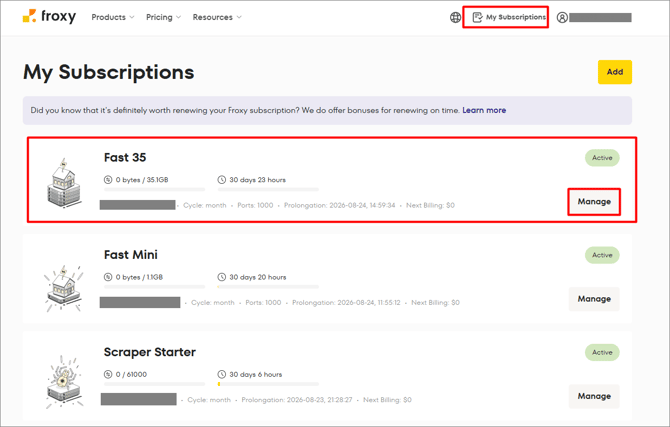Click the My Subscriptions list icon
This screenshot has width=670, height=427.
tap(477, 18)
